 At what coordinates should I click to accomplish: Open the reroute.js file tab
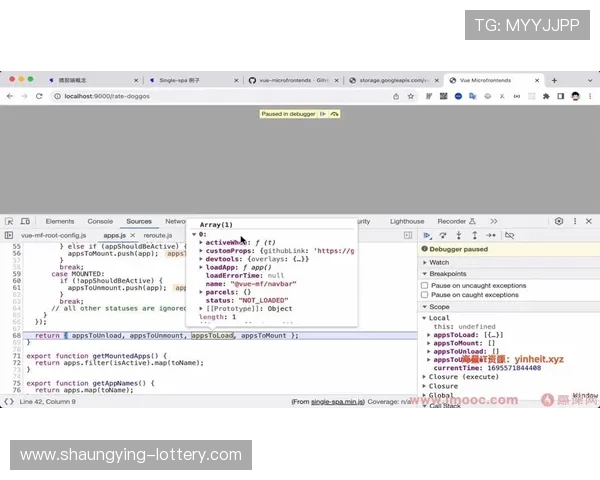pos(158,235)
